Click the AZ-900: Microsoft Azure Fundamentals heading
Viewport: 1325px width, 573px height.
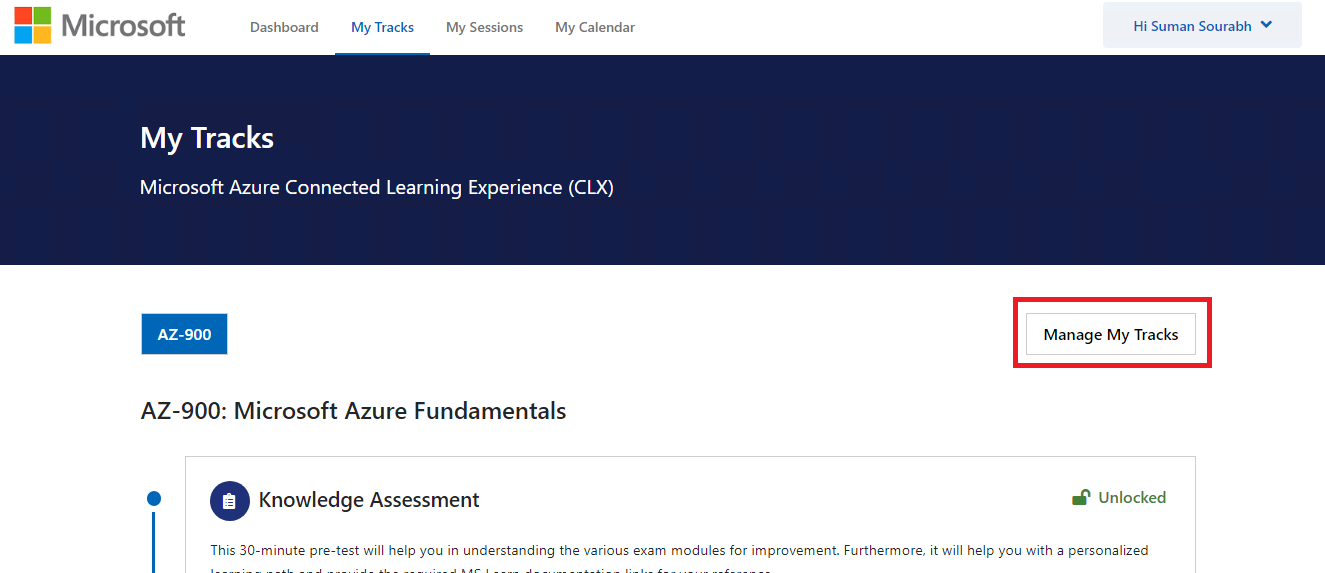click(x=354, y=410)
